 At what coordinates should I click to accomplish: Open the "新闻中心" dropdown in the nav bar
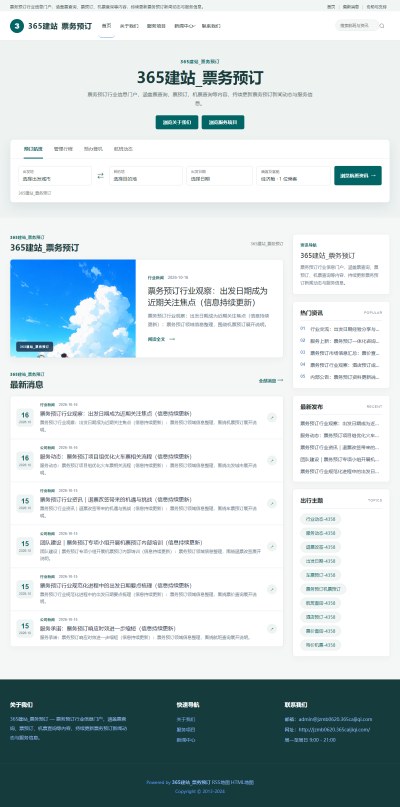pyautogui.click(x=184, y=26)
